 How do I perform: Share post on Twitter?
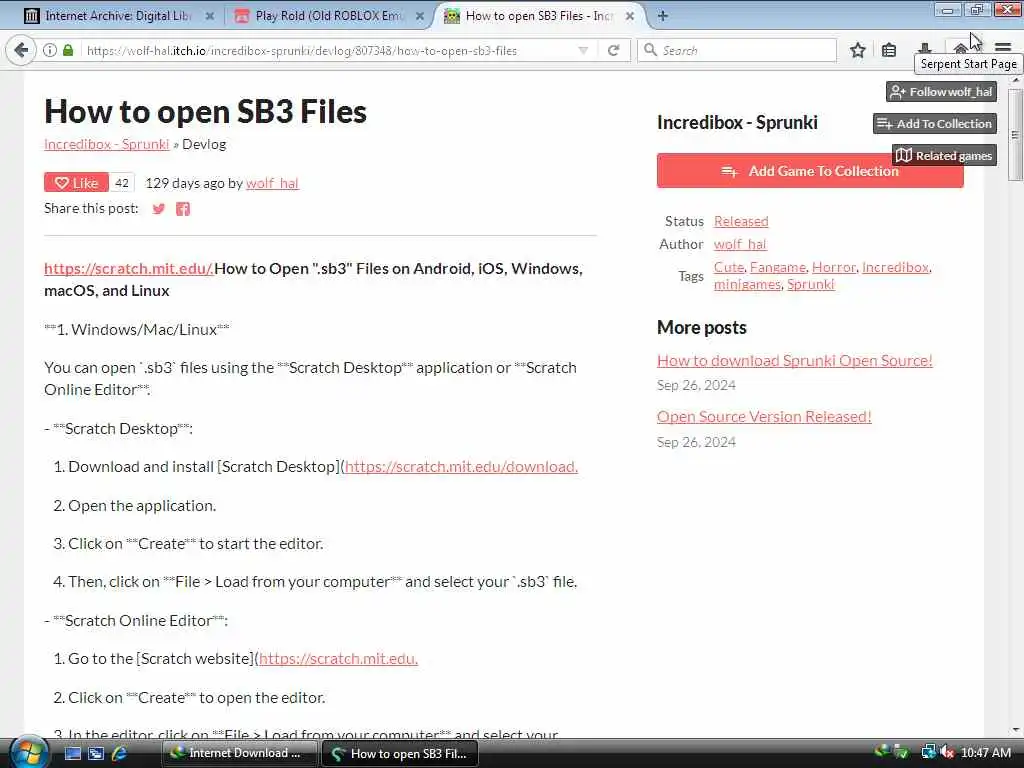[x=158, y=209]
